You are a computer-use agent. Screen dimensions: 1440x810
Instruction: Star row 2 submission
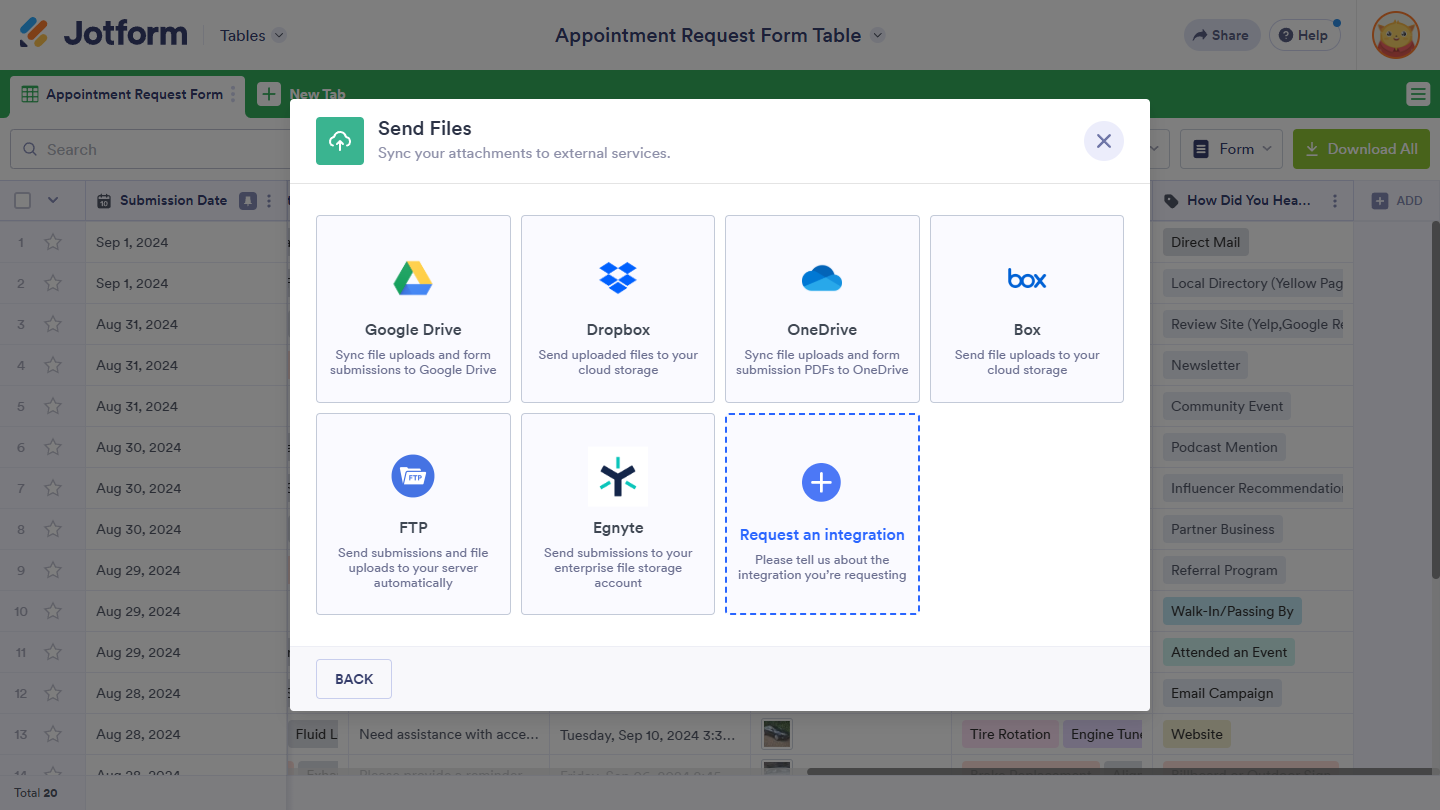pyautogui.click(x=53, y=283)
